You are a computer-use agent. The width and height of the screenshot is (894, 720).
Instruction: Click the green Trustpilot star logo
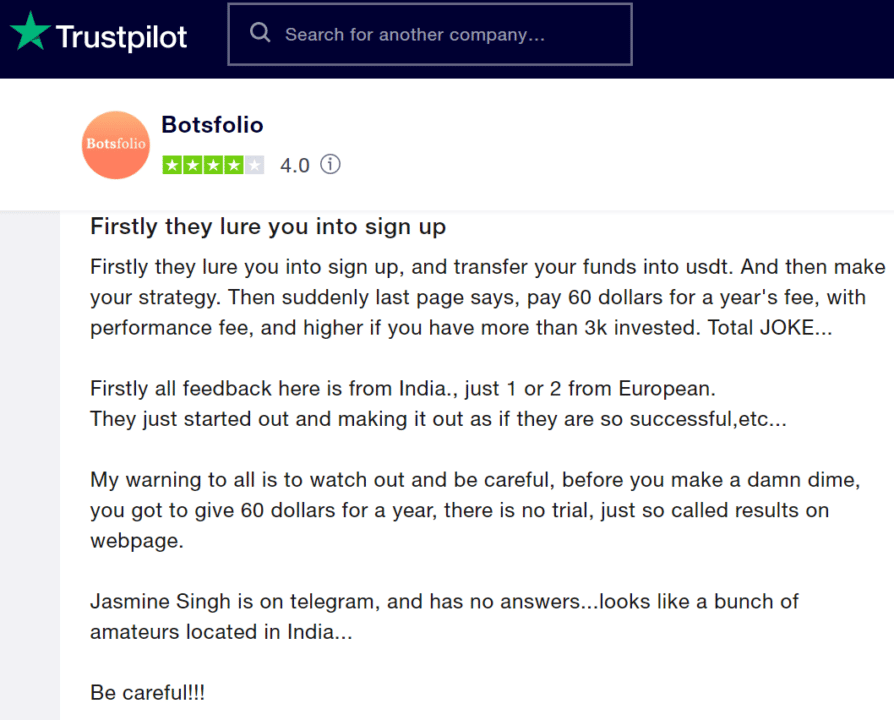click(x=30, y=32)
